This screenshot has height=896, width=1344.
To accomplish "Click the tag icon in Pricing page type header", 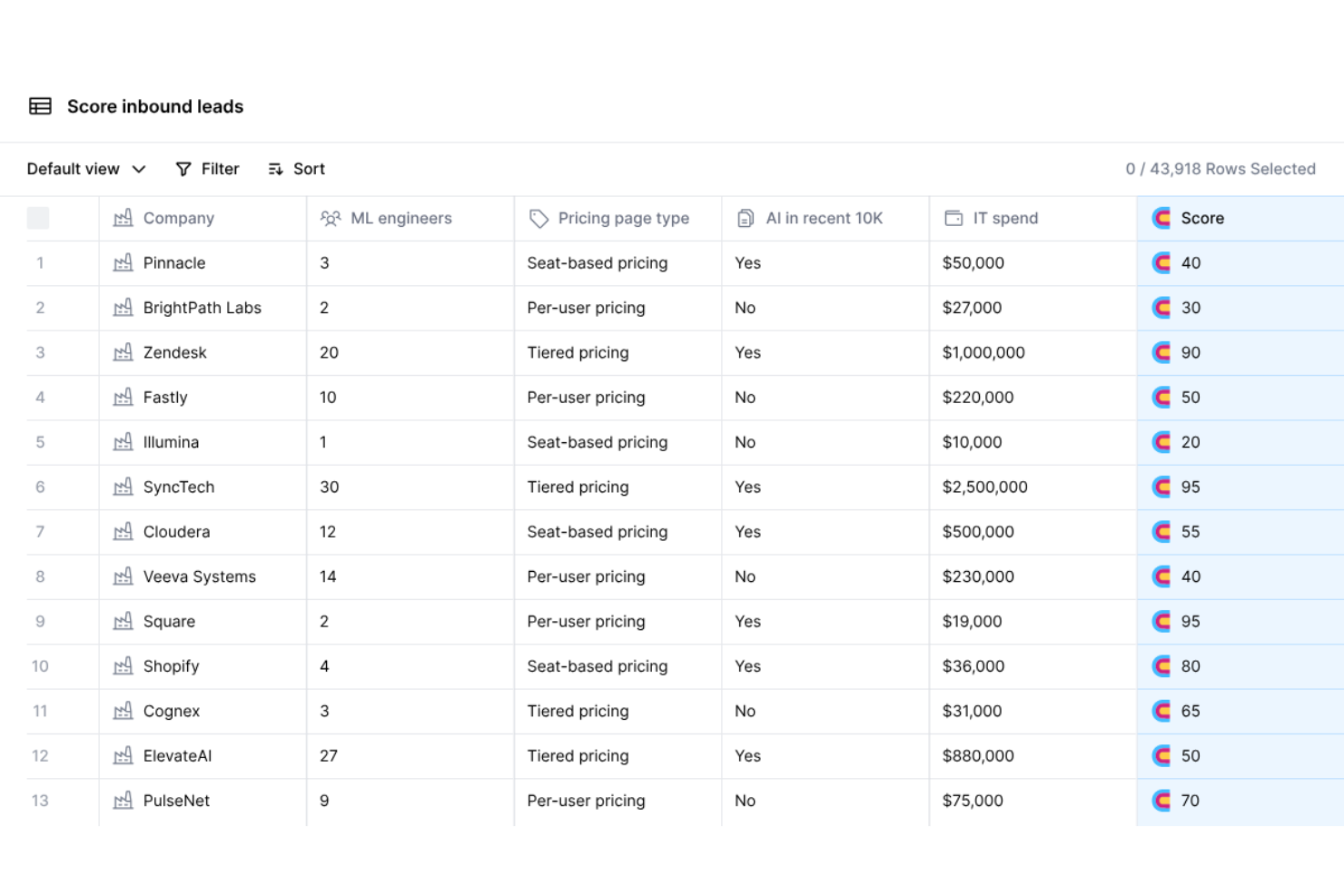I will pyautogui.click(x=539, y=218).
